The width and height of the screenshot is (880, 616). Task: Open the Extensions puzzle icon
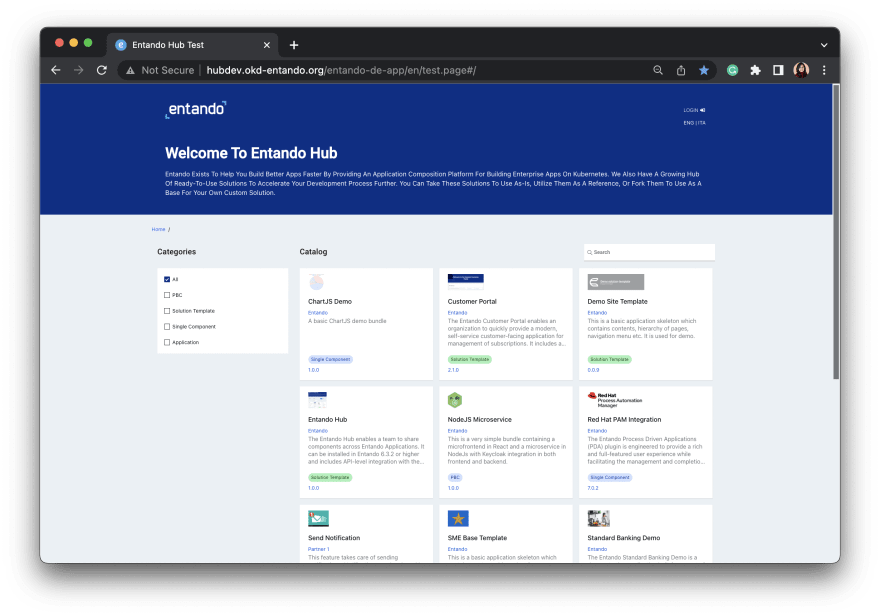pyautogui.click(x=755, y=70)
